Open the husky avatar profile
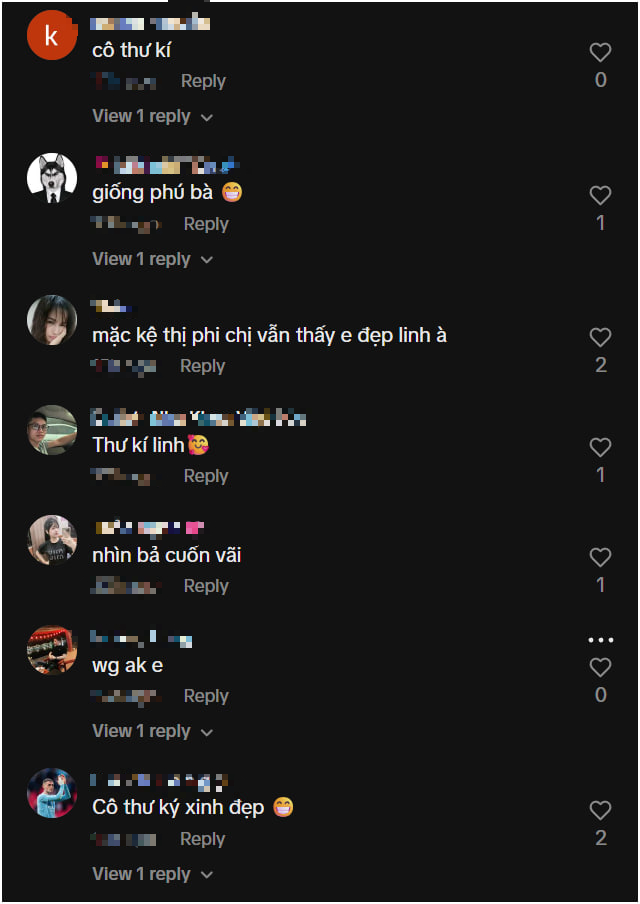Screen dimensions: 640x904 click(52, 179)
